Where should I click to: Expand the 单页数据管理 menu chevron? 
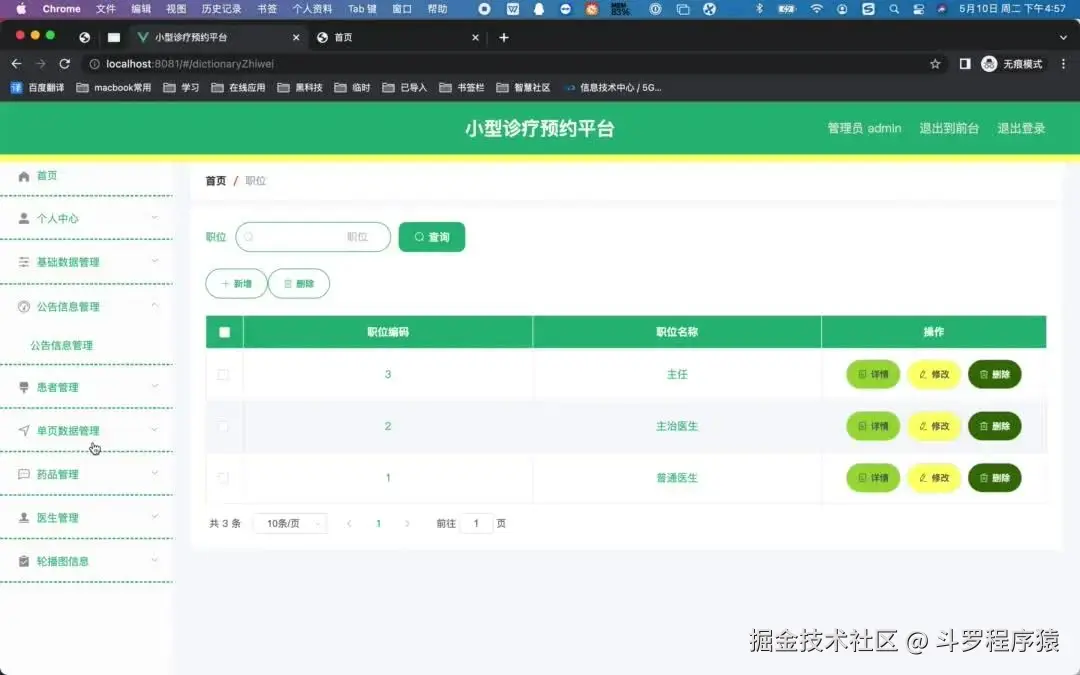154,430
